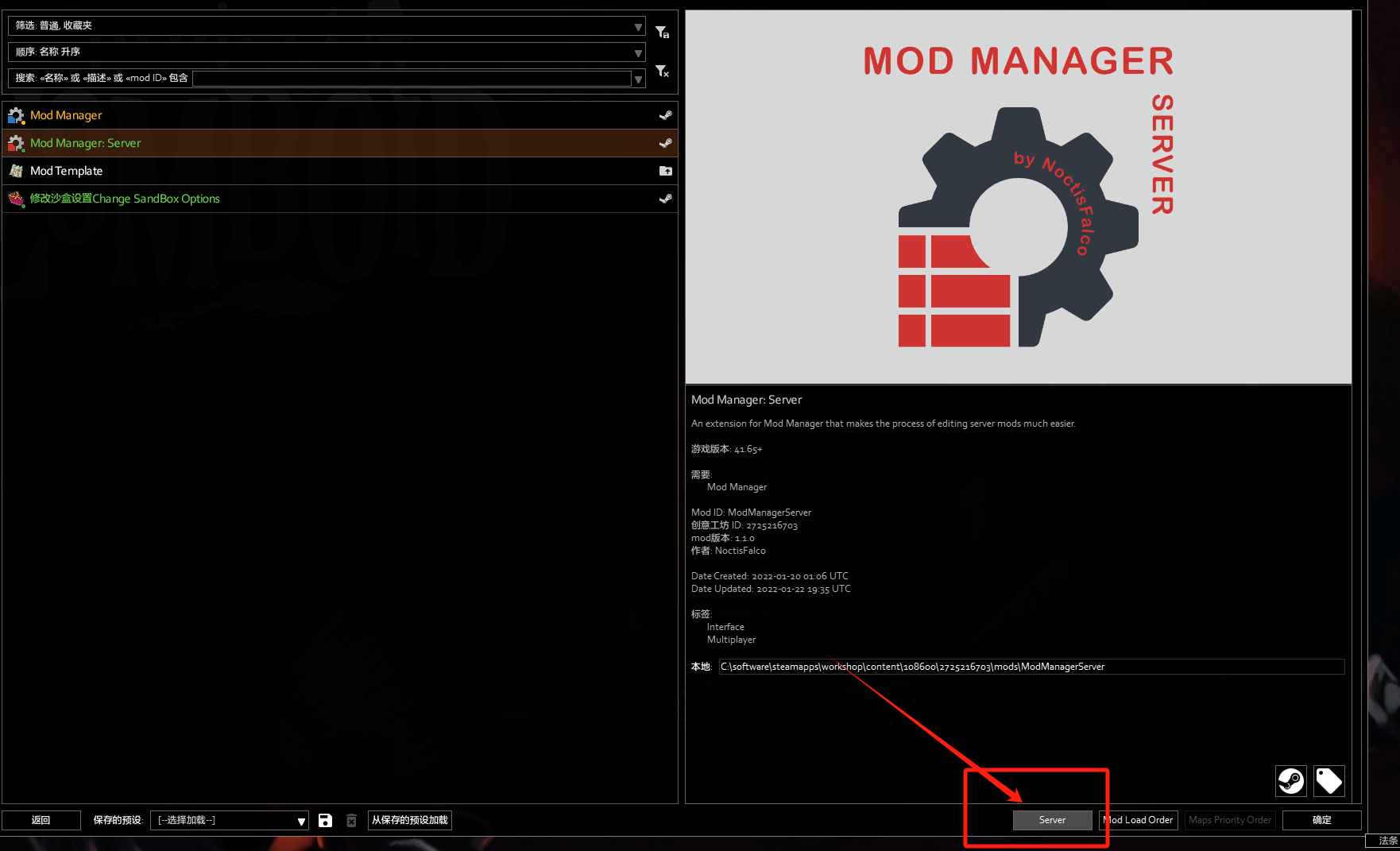Click Steam icon on Mod Manager row
The width and height of the screenshot is (1400, 851).
pos(666,115)
